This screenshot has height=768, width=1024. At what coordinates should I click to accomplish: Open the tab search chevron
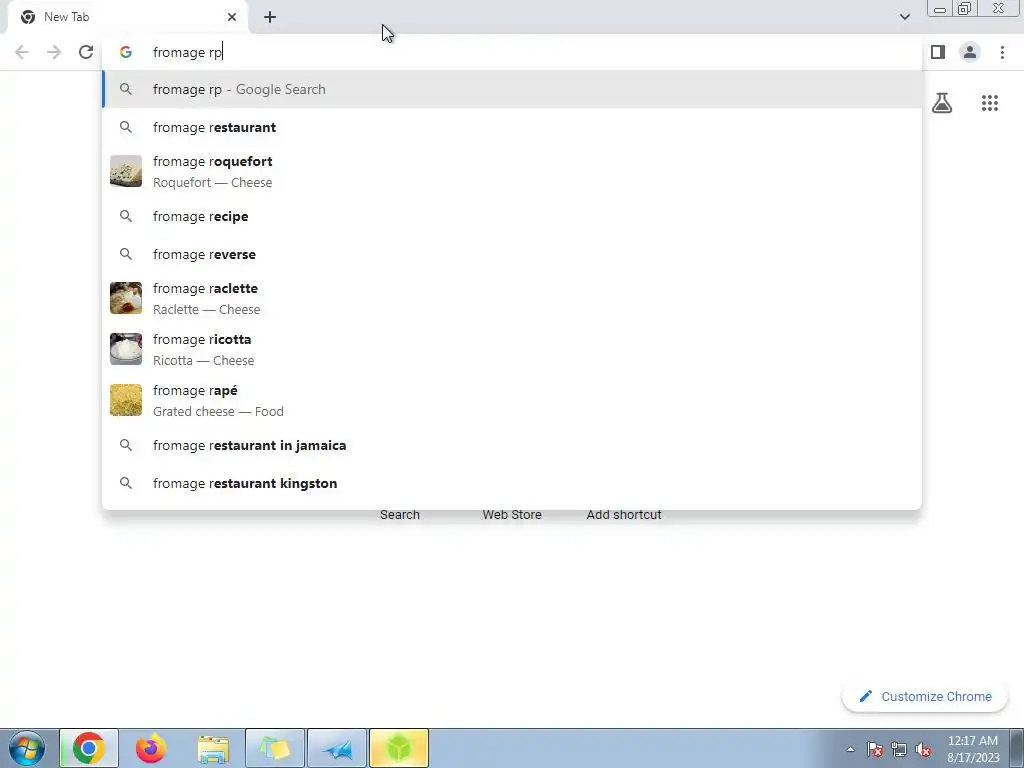904,17
